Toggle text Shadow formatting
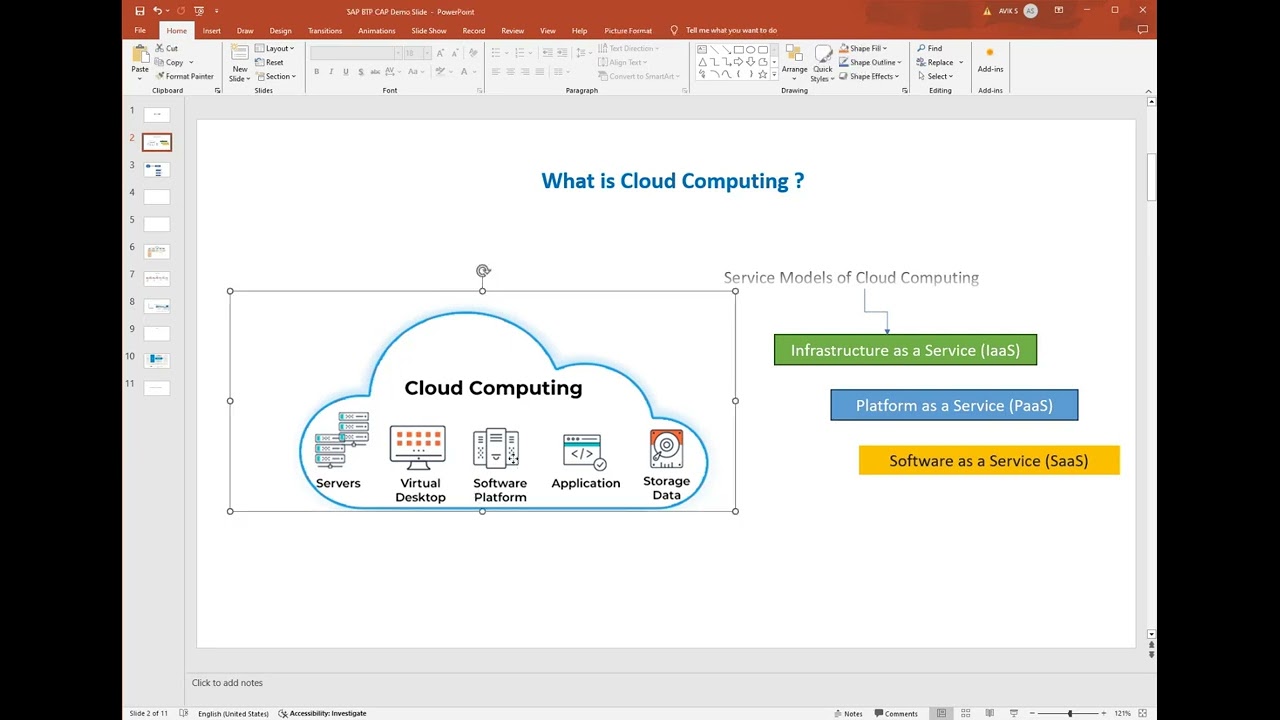 (x=360, y=72)
